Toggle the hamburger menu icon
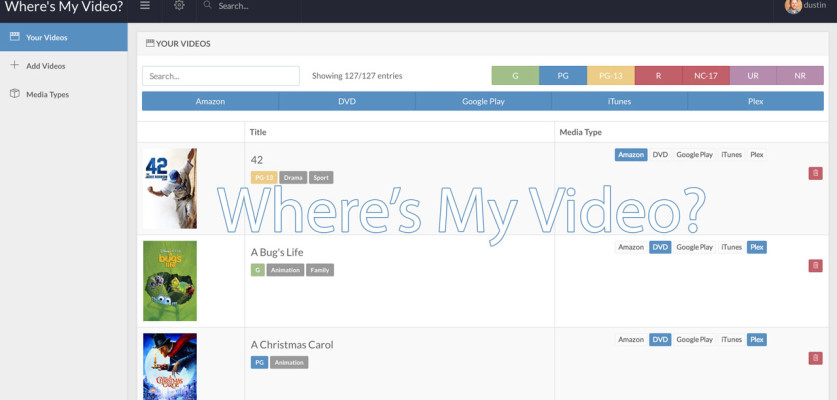Screen dimensions: 837x400 pyautogui.click(x=145, y=5)
